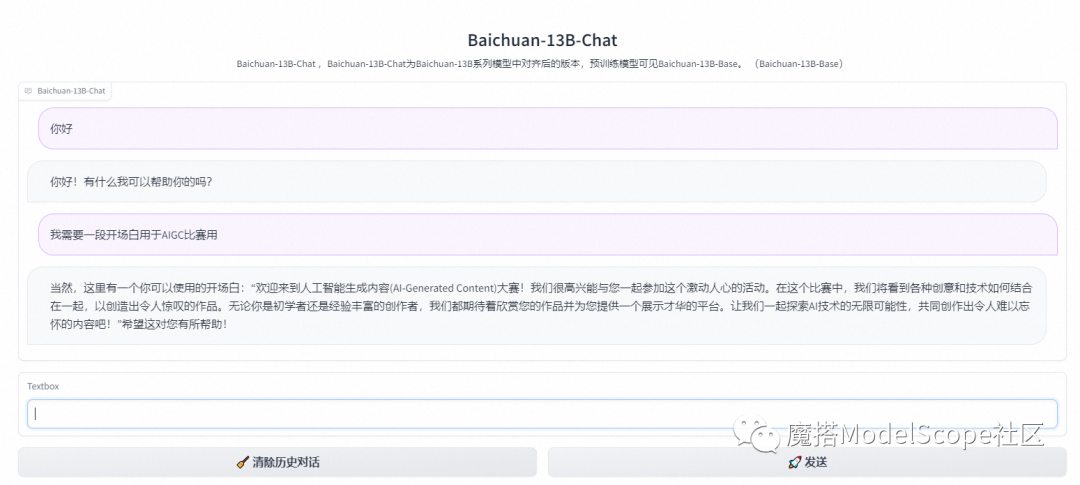Screen dimensions: 1080x485
Task: Focus the Textbox message input field
Action: click(x=542, y=413)
